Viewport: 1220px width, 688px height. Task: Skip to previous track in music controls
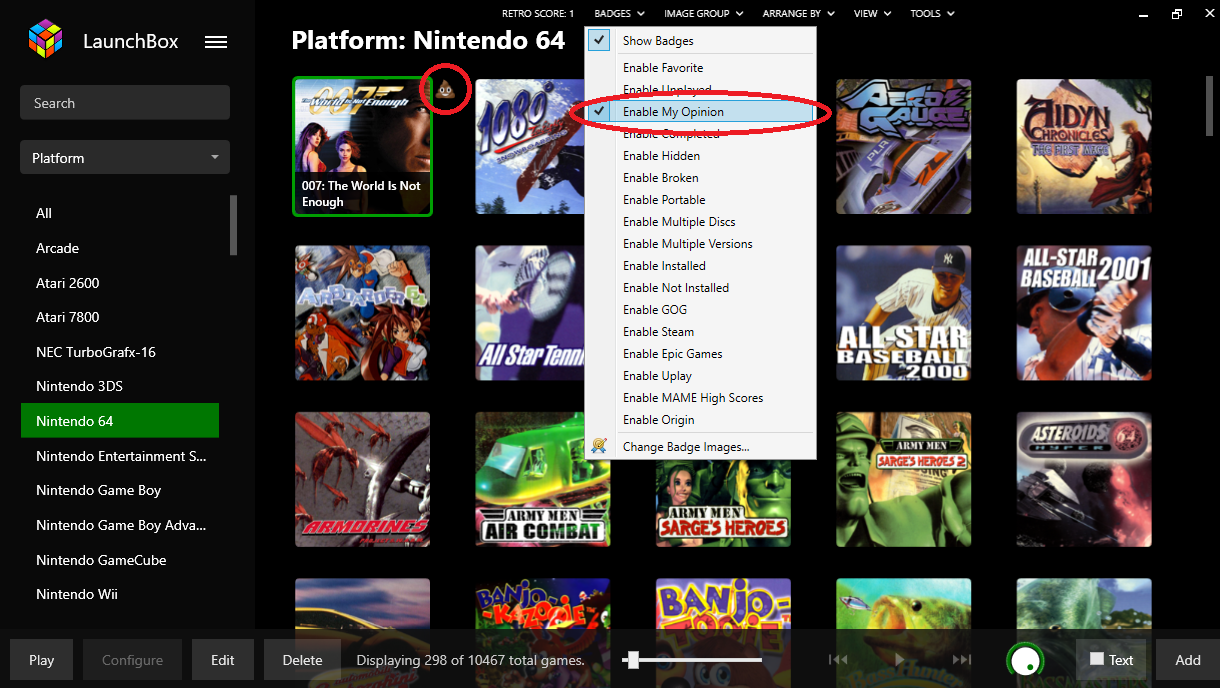tap(838, 660)
